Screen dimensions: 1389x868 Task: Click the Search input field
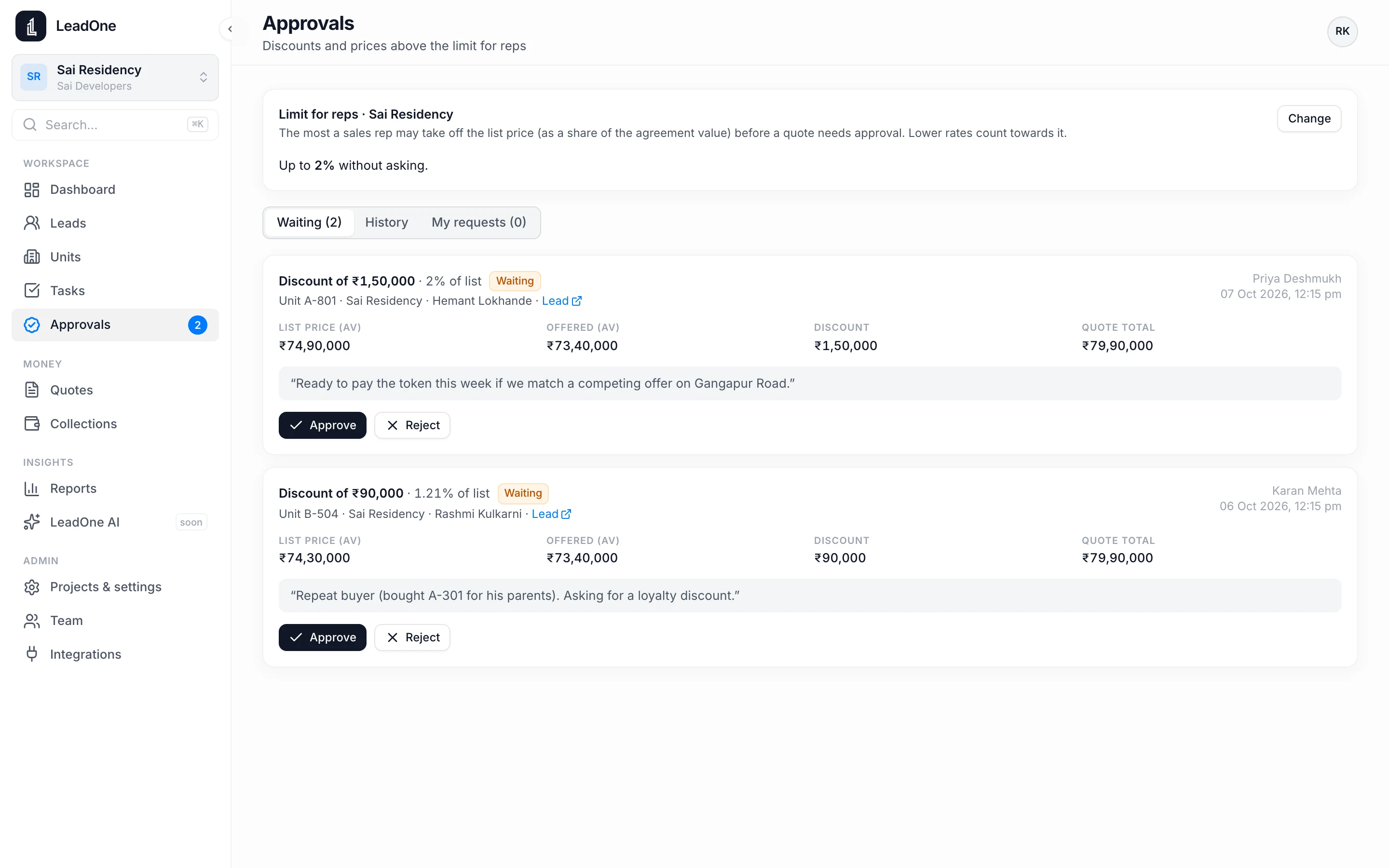tap(115, 124)
